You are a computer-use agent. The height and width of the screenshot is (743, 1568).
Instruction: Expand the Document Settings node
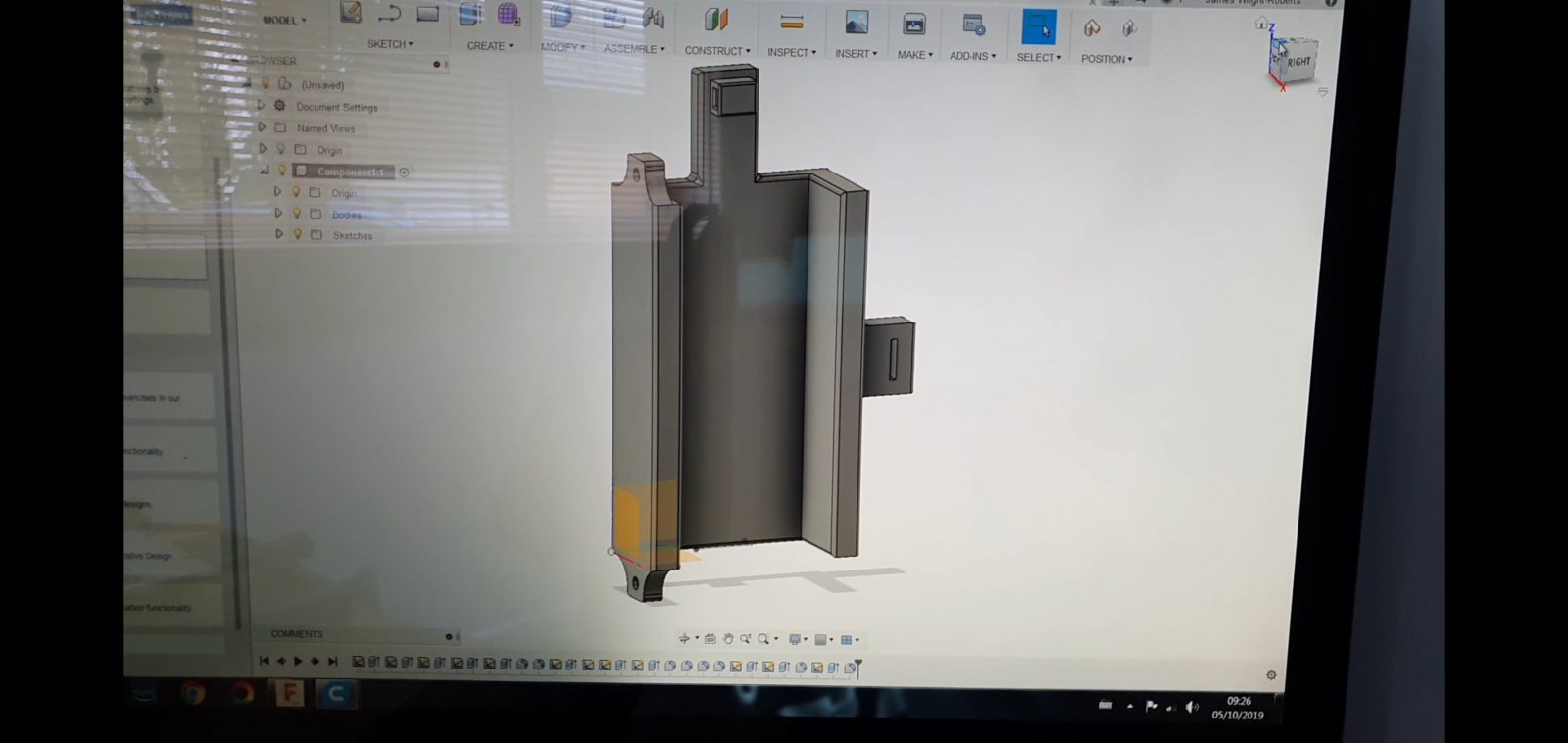261,105
